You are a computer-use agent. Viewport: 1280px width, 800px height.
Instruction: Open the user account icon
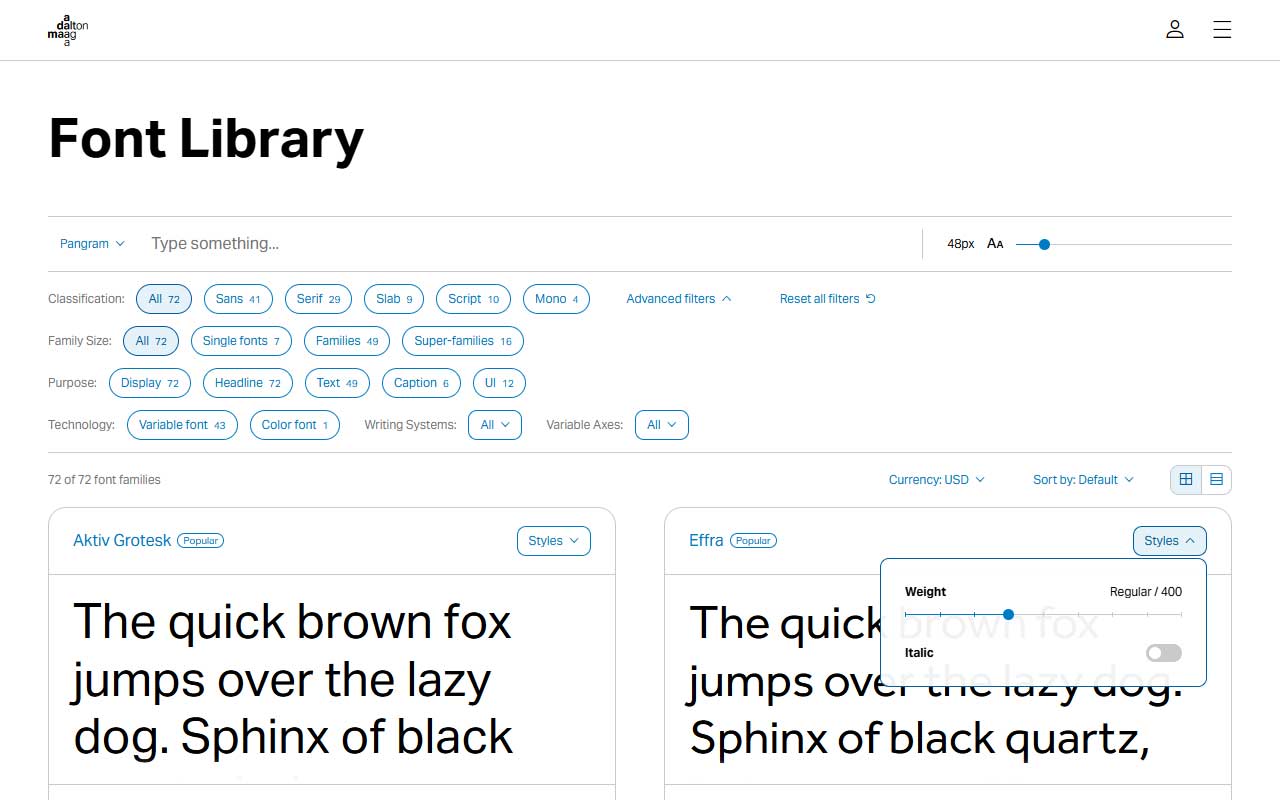(1174, 29)
